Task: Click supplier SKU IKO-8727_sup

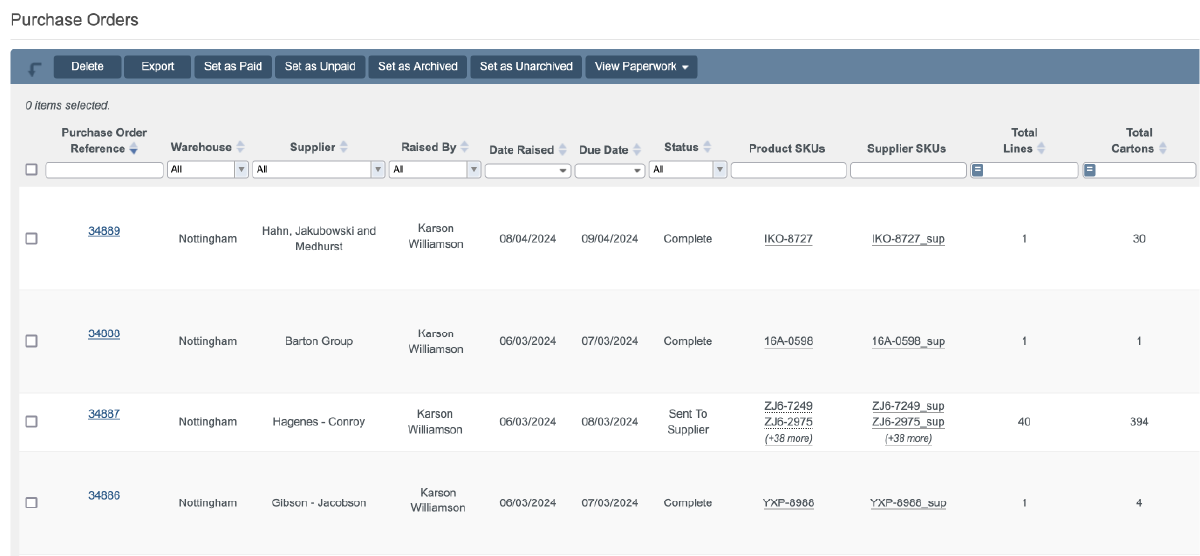Action: point(908,240)
